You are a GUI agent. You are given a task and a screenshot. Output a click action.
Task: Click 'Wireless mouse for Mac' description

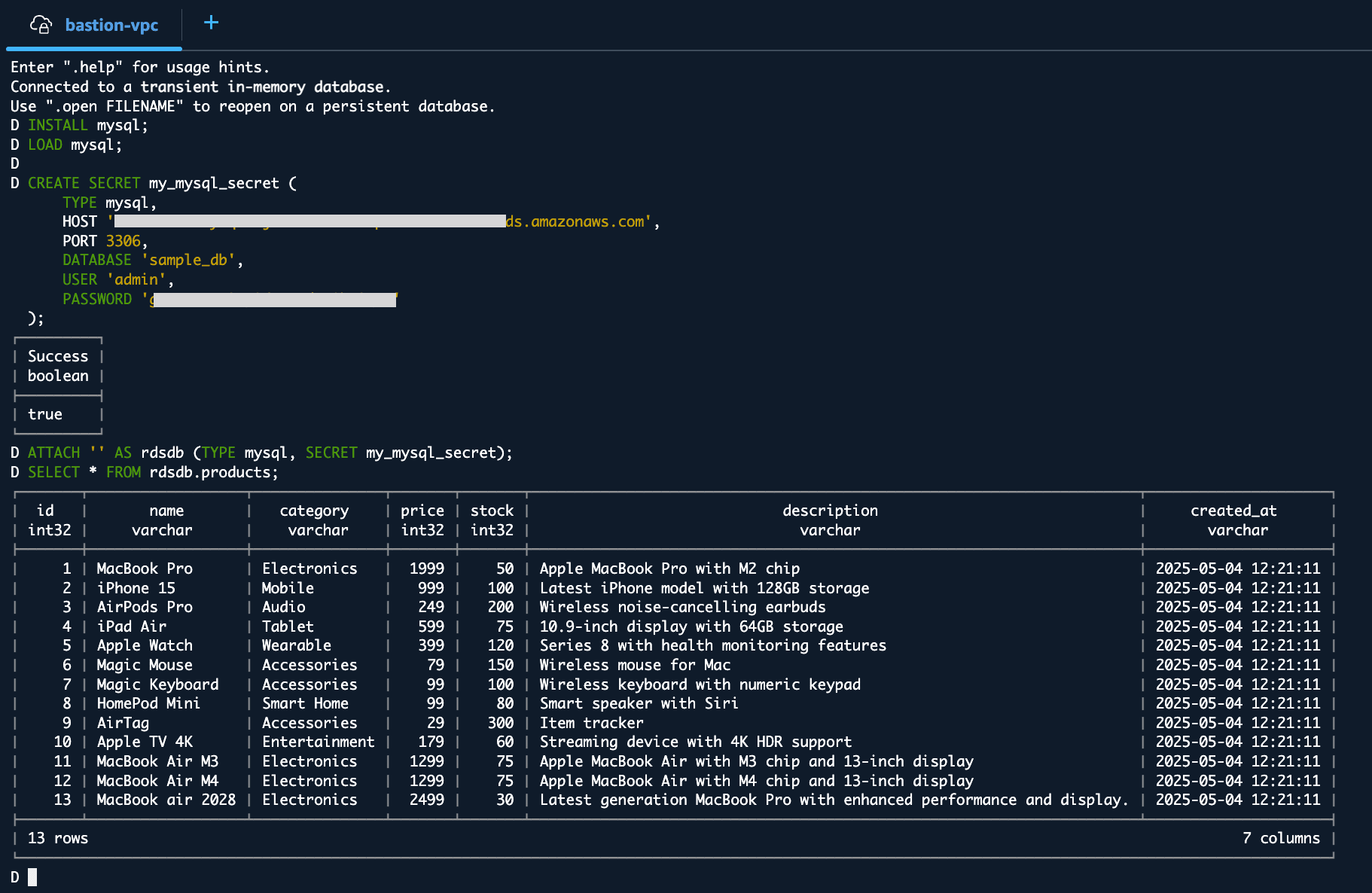[635, 665]
